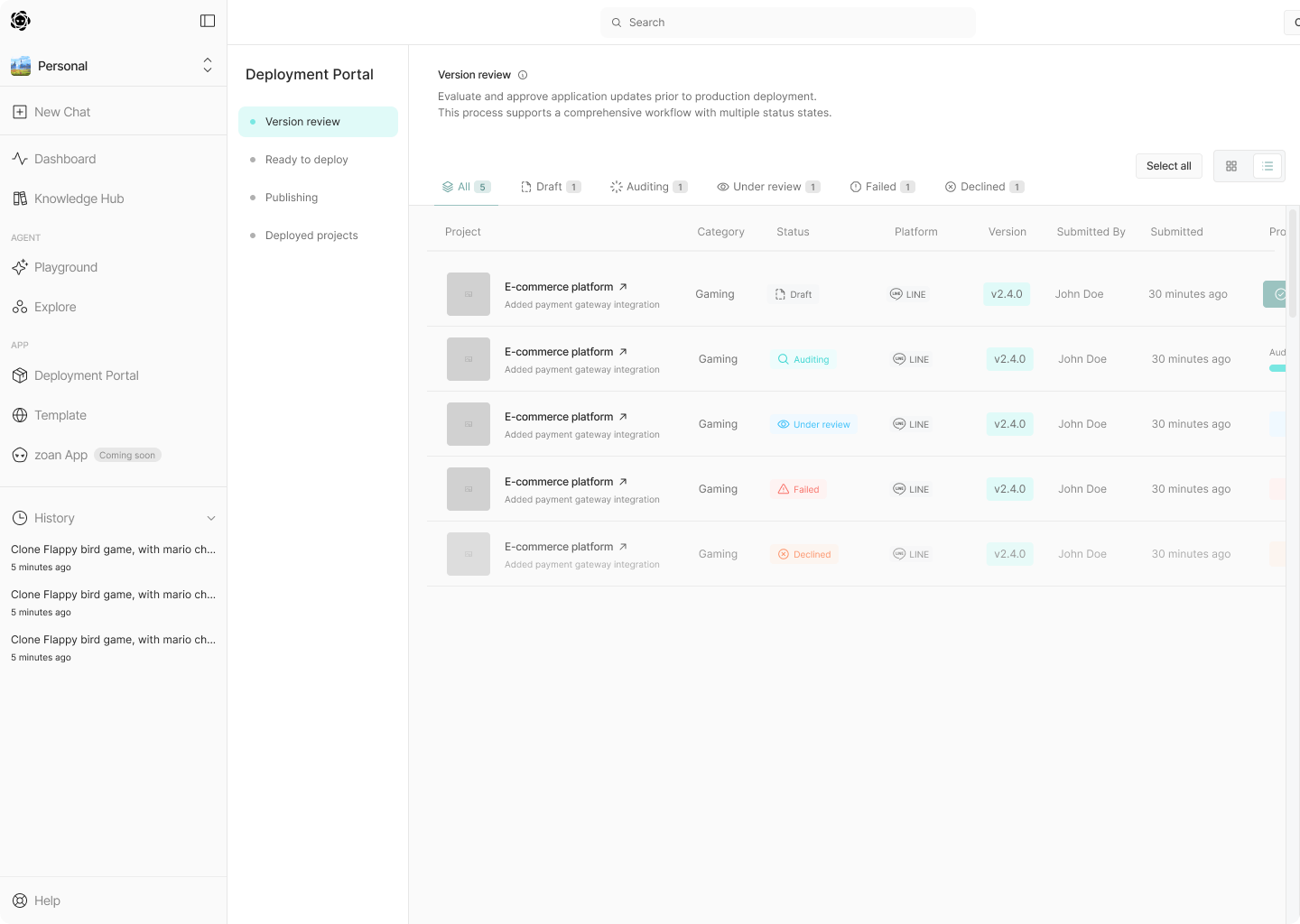Viewport: 1300px width, 924px height.
Task: Click the app logo icon
Action: click(x=21, y=21)
